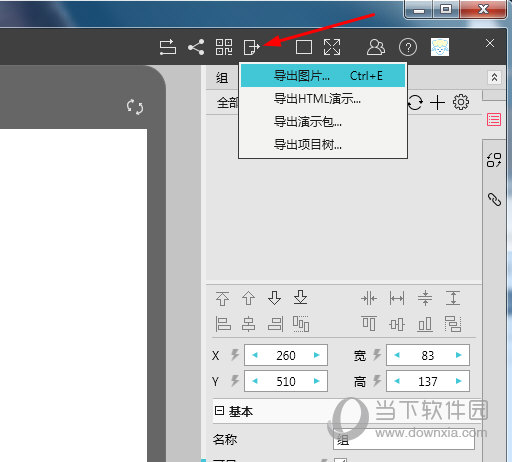Viewport: 512px width, 462px height.
Task: Click the refresh circular-arrow panel icon
Action: click(x=415, y=102)
